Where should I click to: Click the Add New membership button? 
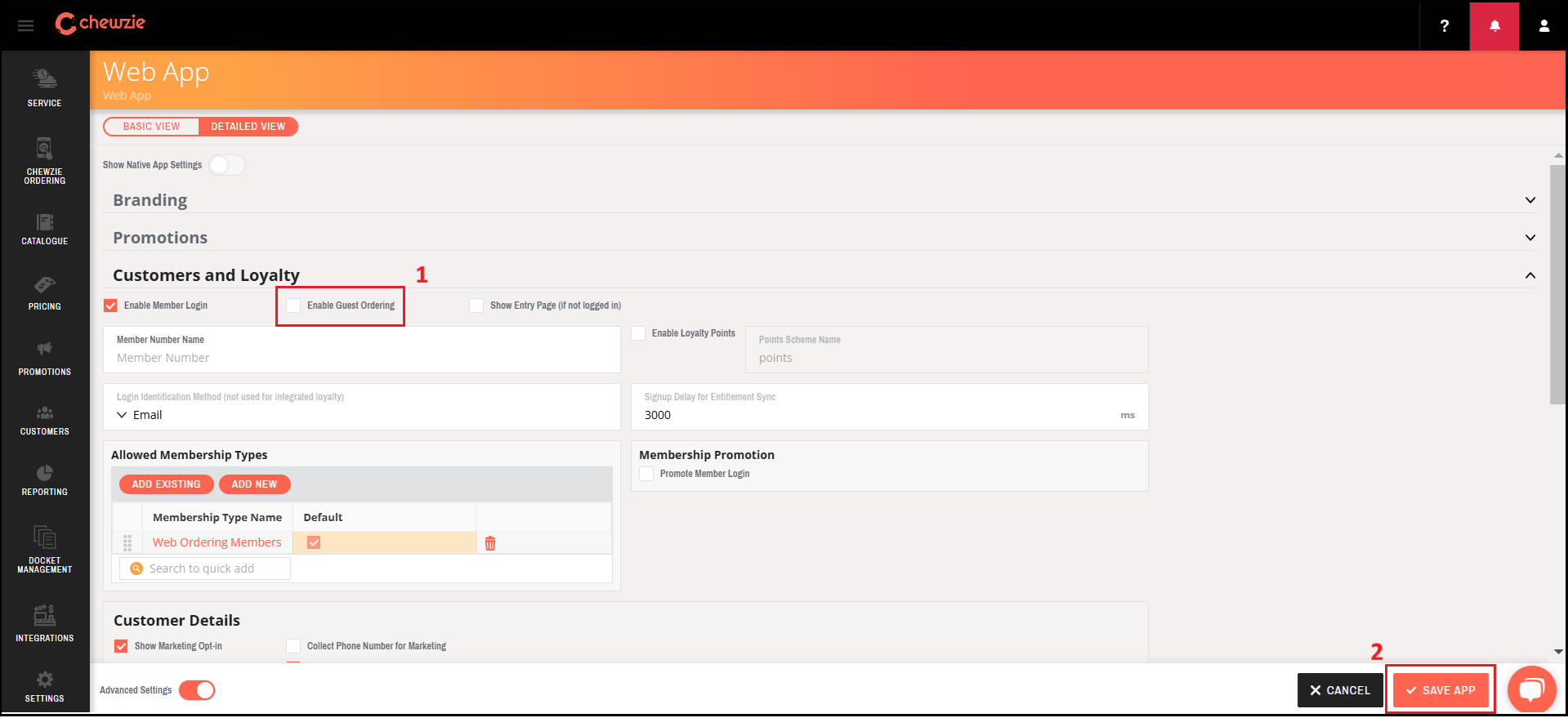click(254, 484)
